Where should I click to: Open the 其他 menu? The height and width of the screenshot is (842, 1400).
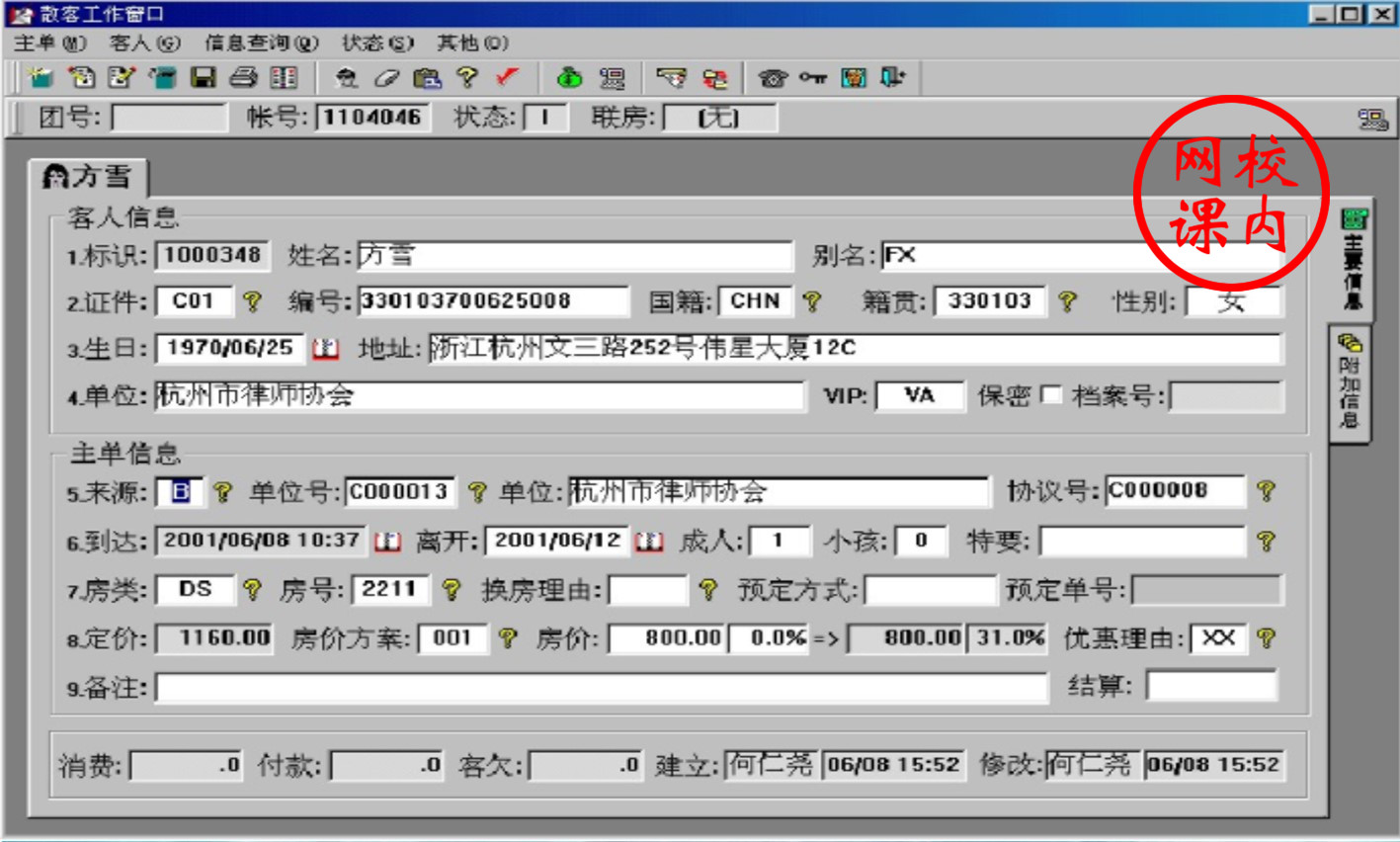(473, 43)
